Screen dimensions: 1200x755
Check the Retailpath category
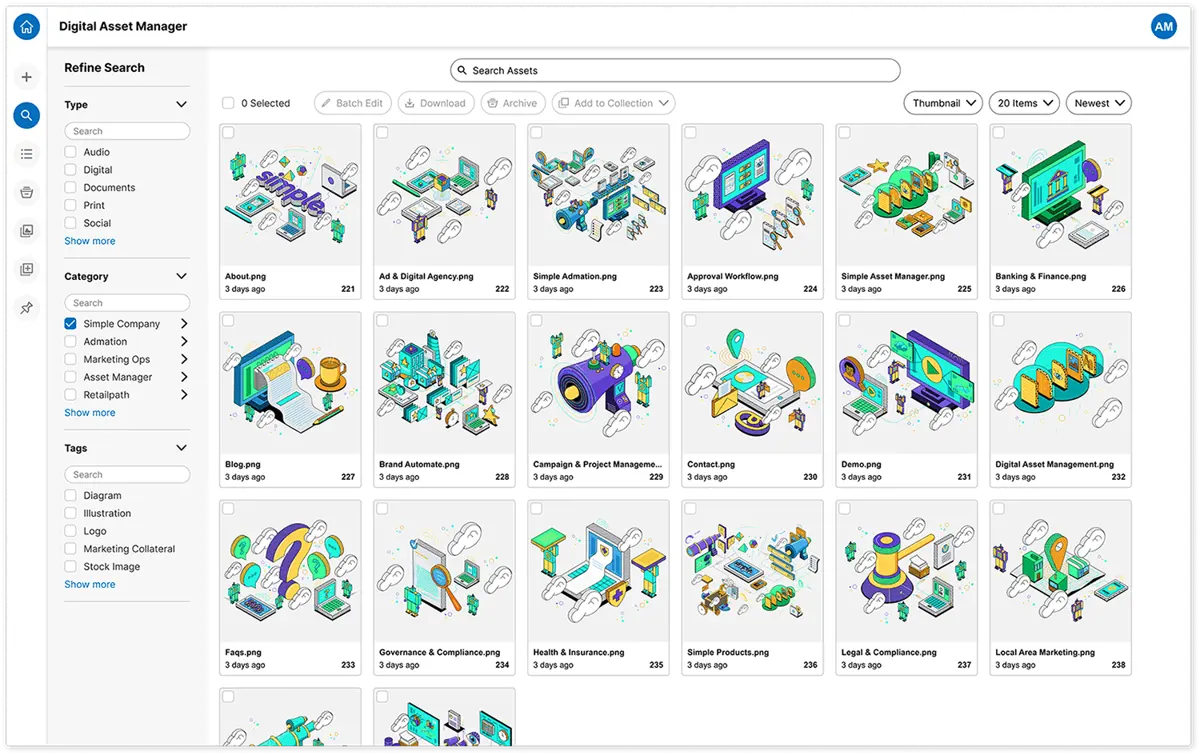click(x=71, y=395)
